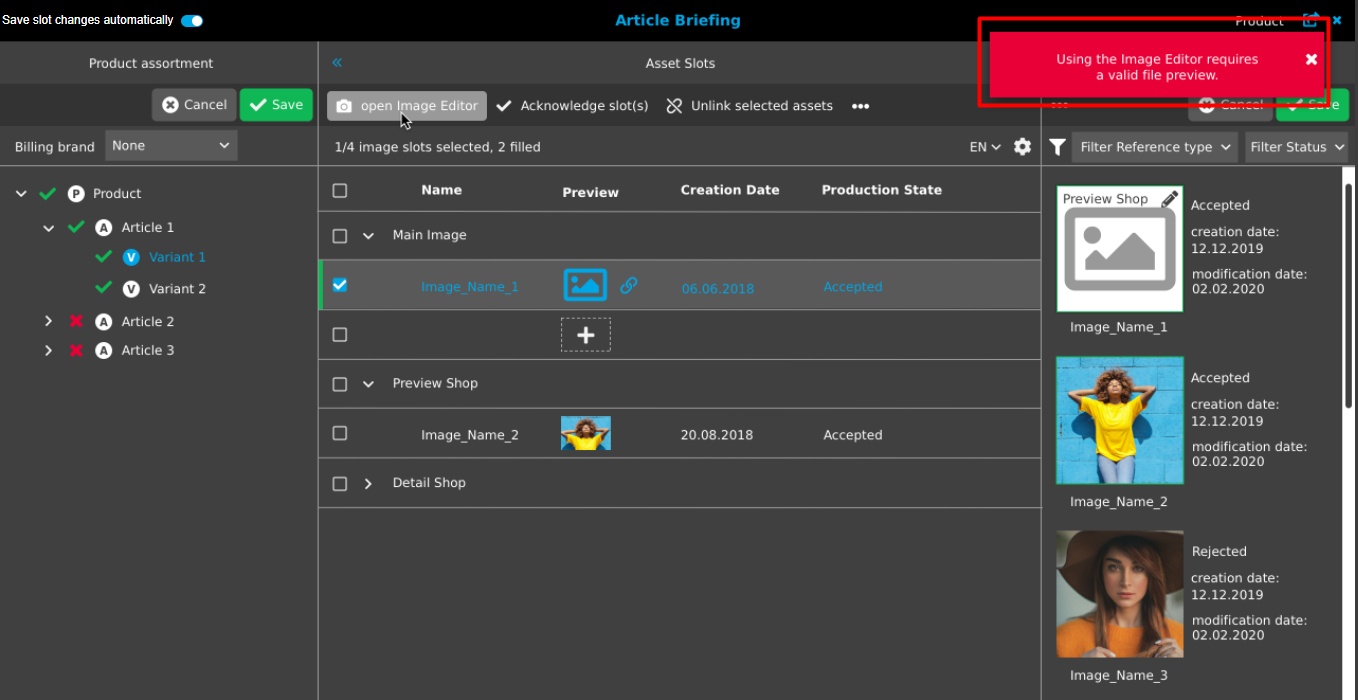
Task: Add a new asset slot with the plus icon
Action: (585, 334)
